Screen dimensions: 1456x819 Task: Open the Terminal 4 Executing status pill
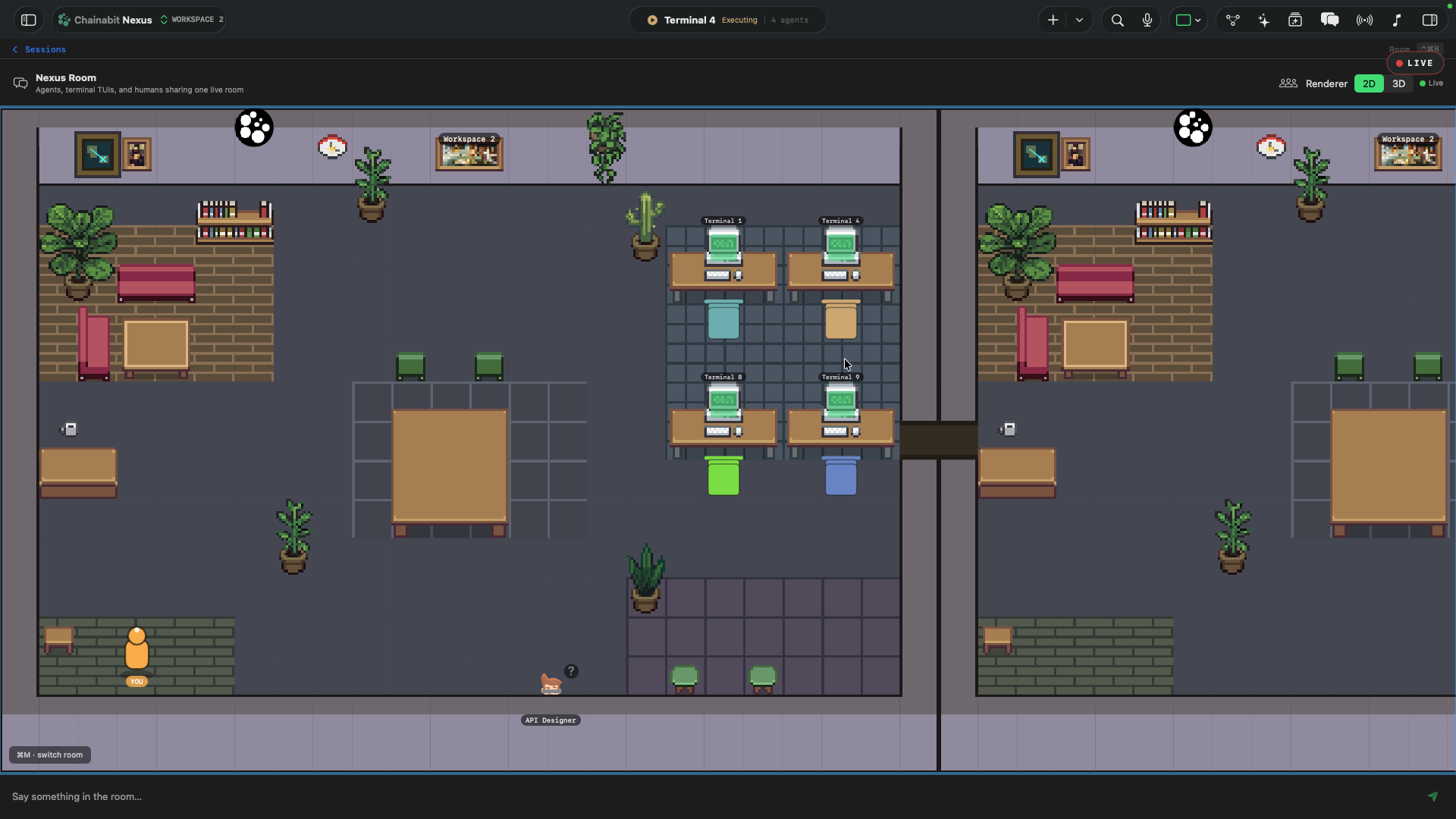[727, 20]
